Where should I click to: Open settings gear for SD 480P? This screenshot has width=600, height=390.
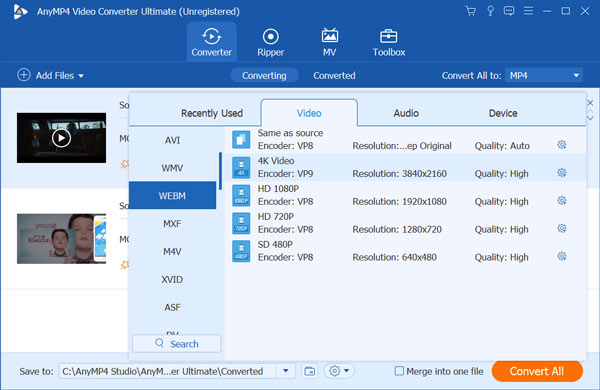(x=562, y=256)
